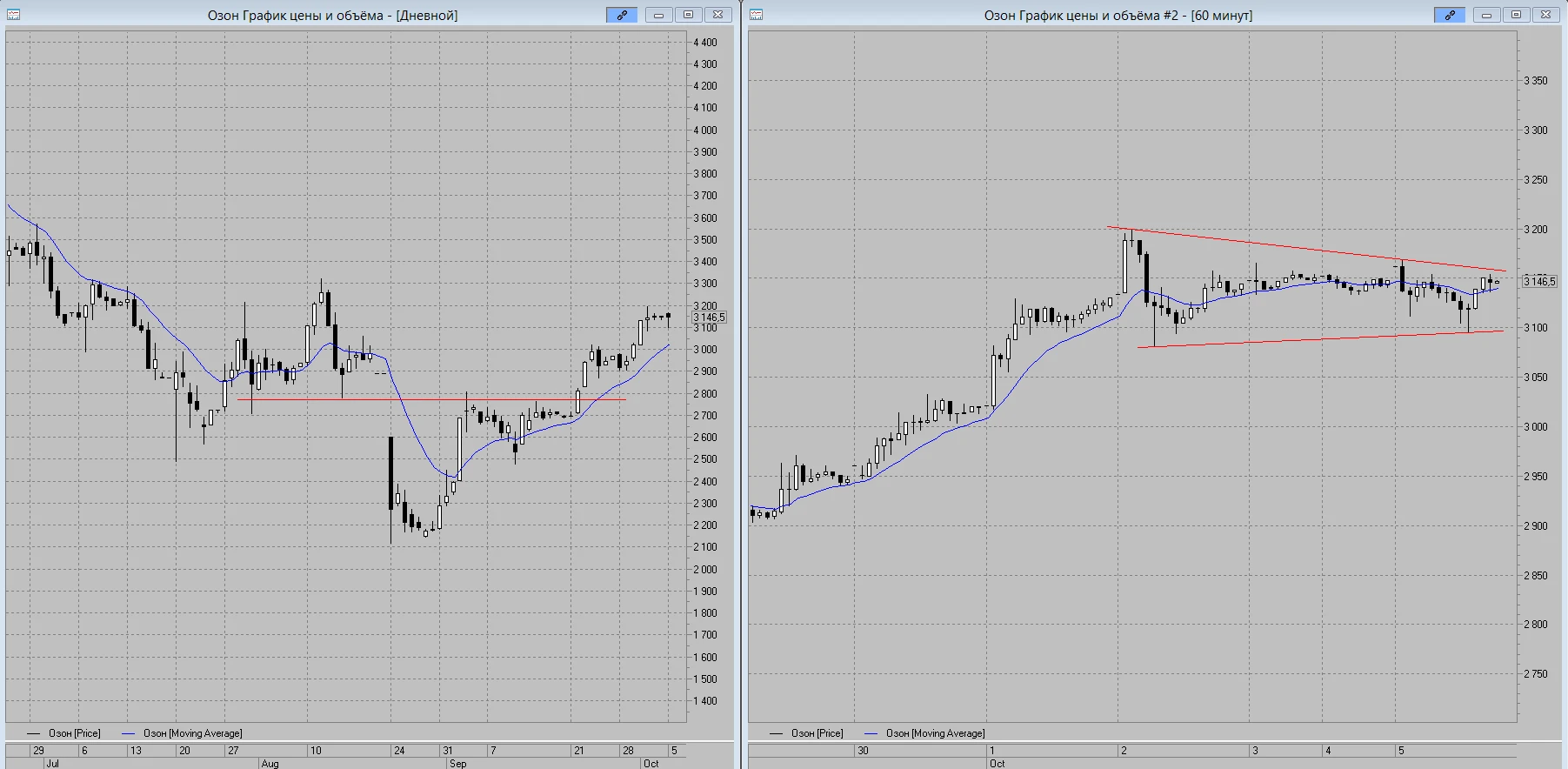Click 'Озон [Price]' legend in daily chart
The width and height of the screenshot is (1568, 769).
point(63,733)
